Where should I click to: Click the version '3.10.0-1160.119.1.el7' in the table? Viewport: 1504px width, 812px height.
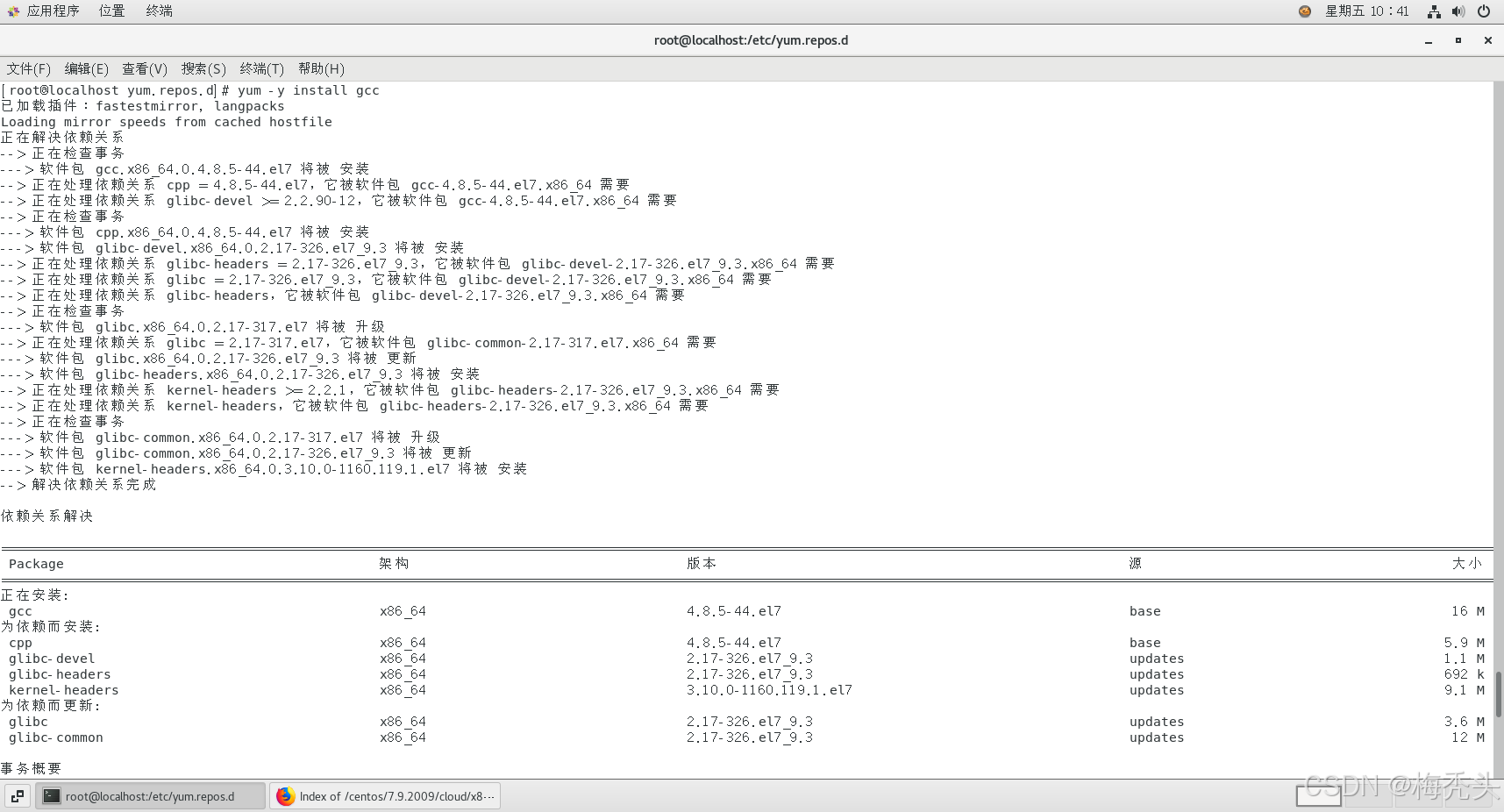click(x=769, y=690)
